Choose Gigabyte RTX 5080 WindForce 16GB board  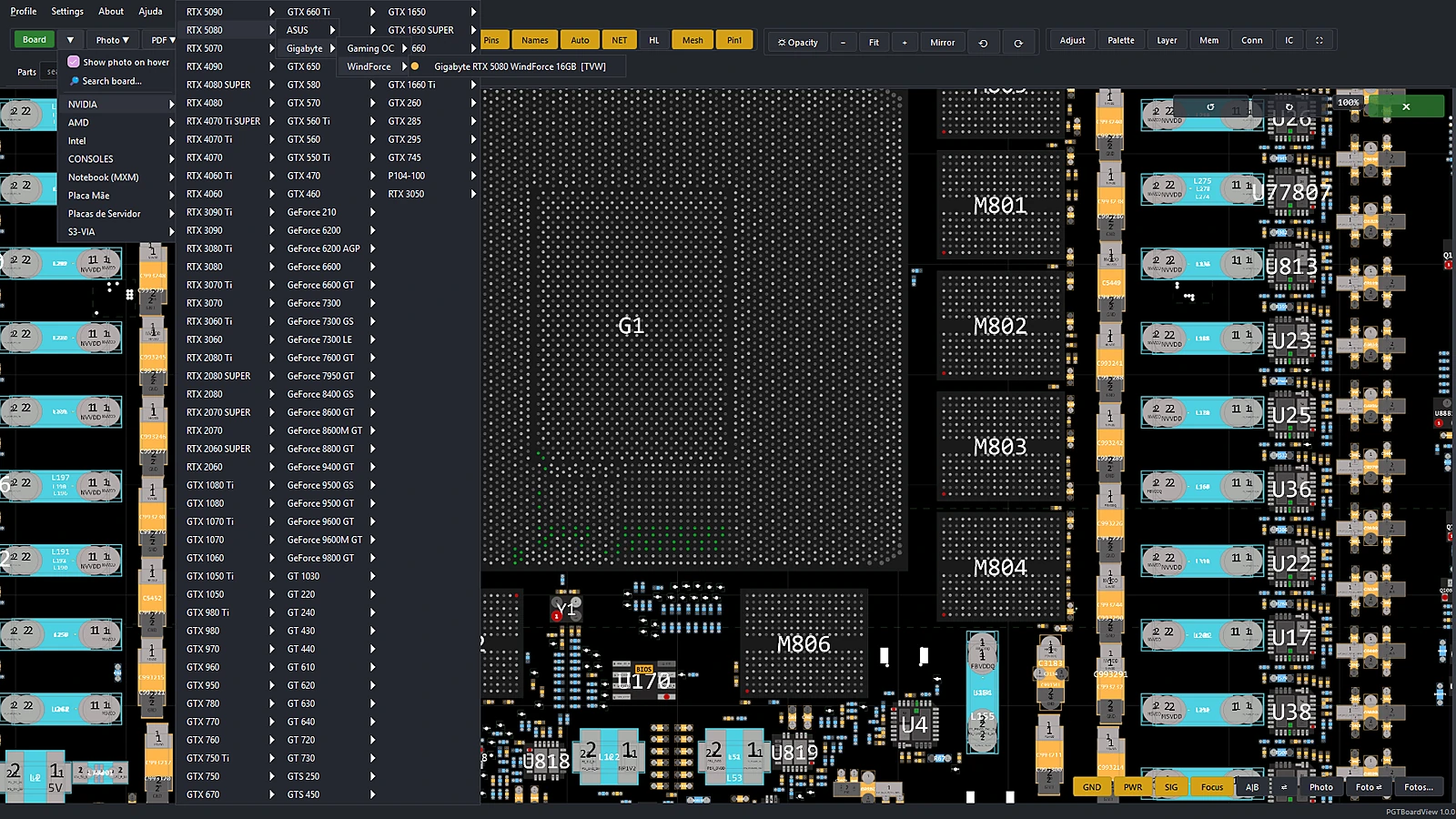pos(520,66)
